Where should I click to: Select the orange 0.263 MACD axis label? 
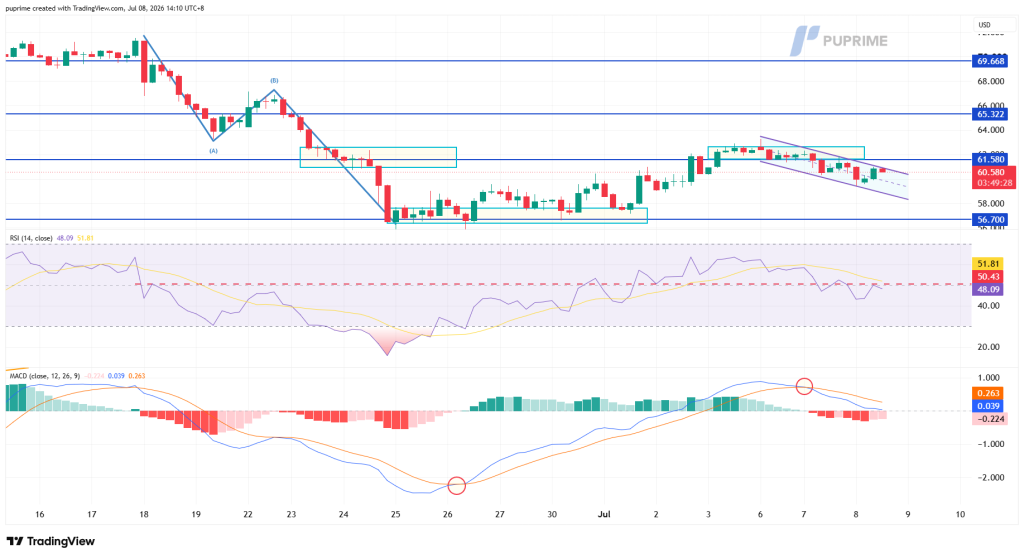(987, 393)
